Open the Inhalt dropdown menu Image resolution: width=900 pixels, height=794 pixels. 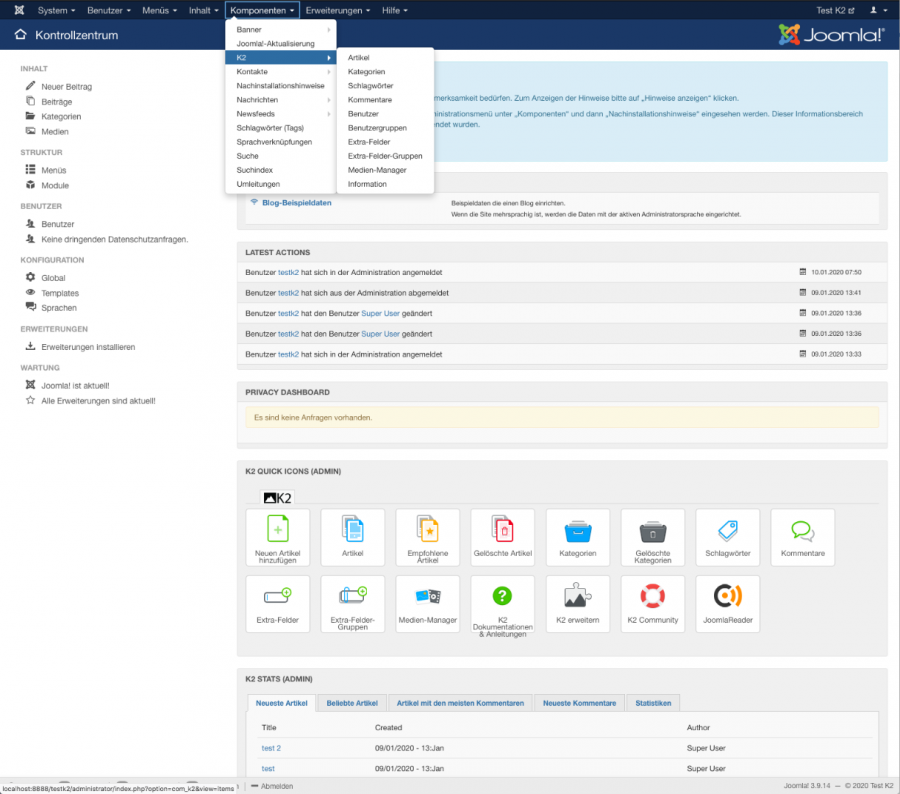pyautogui.click(x=204, y=10)
